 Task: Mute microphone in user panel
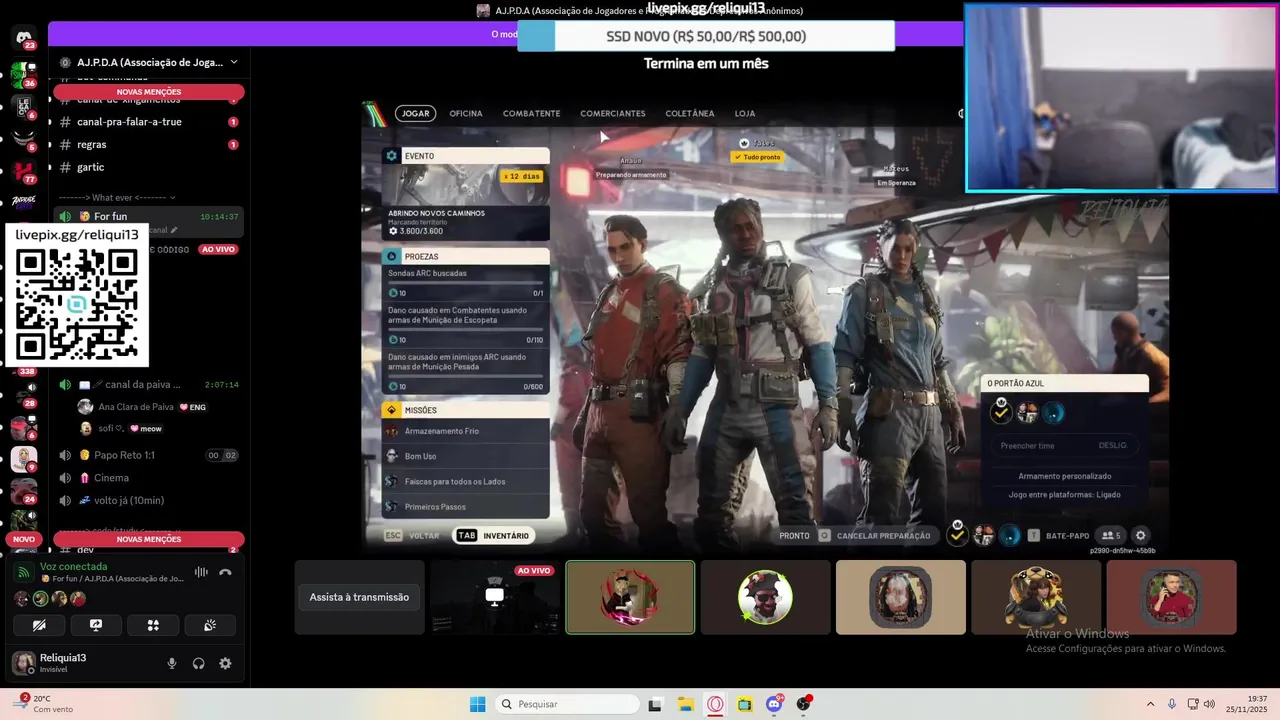point(172,663)
